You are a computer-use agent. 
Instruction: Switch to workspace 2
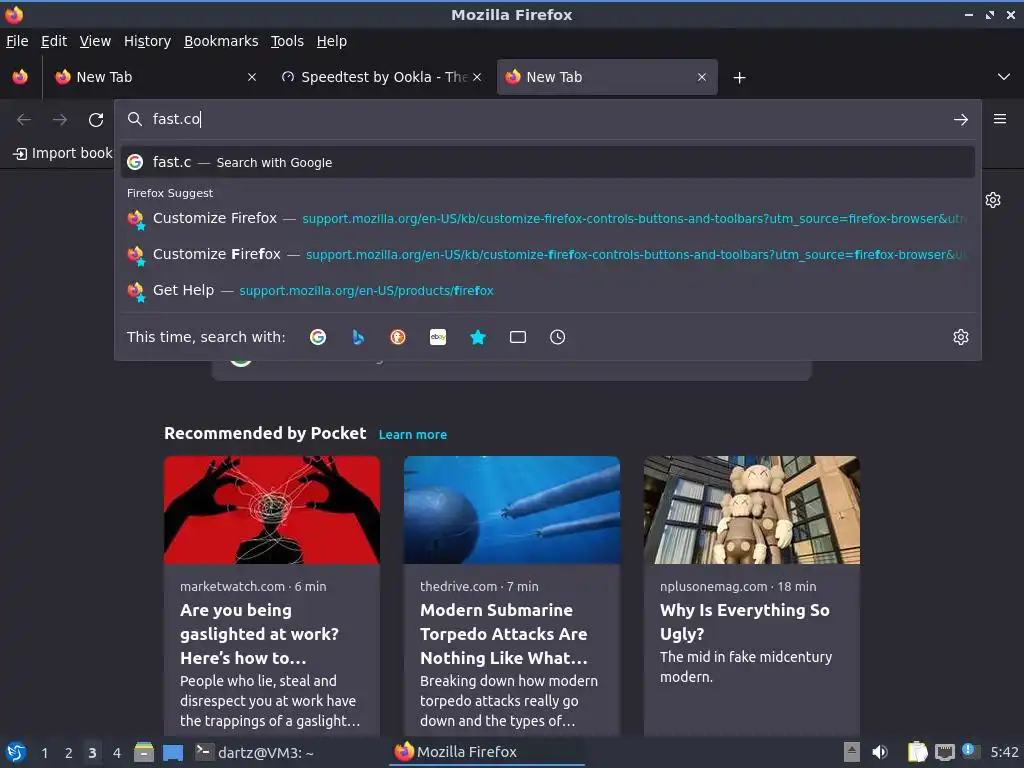click(x=69, y=753)
